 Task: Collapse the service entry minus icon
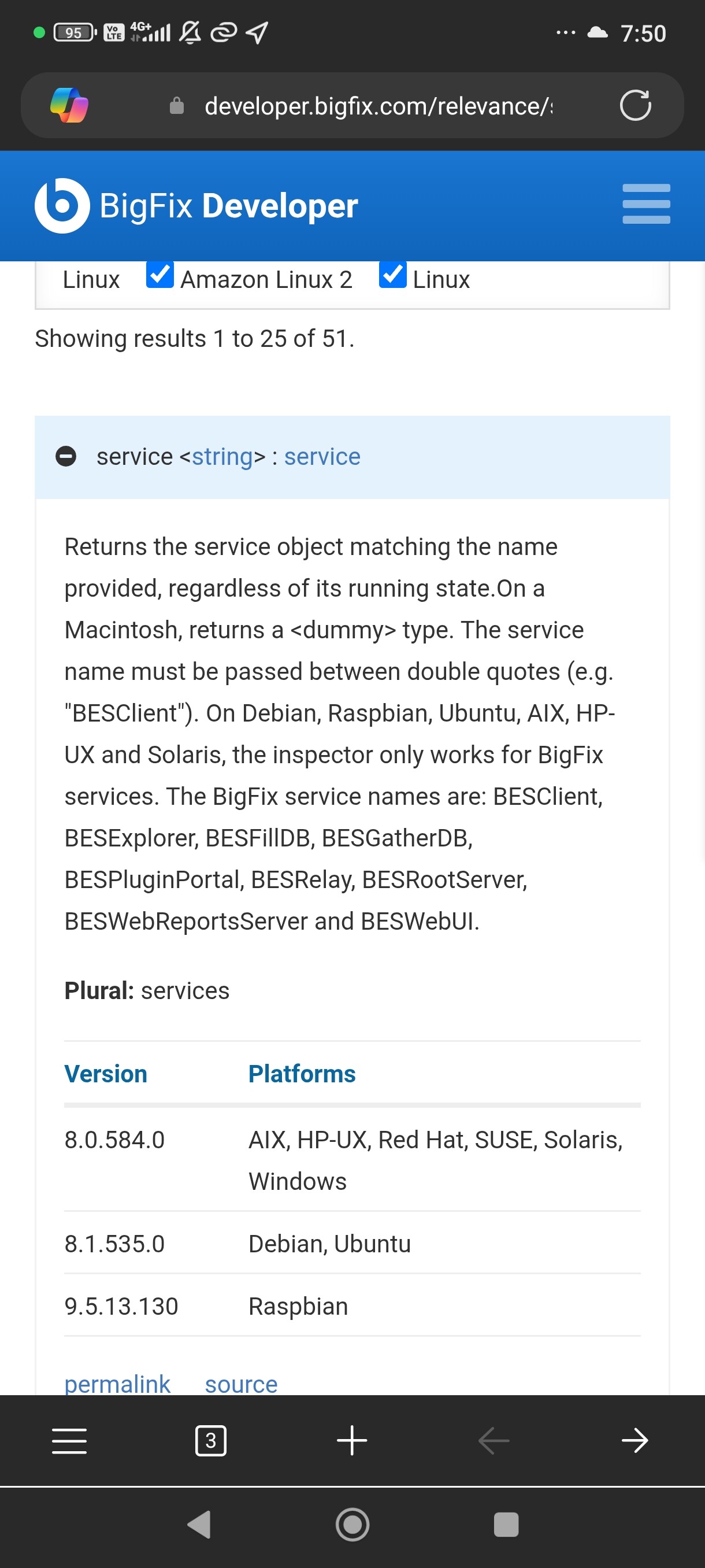click(66, 456)
